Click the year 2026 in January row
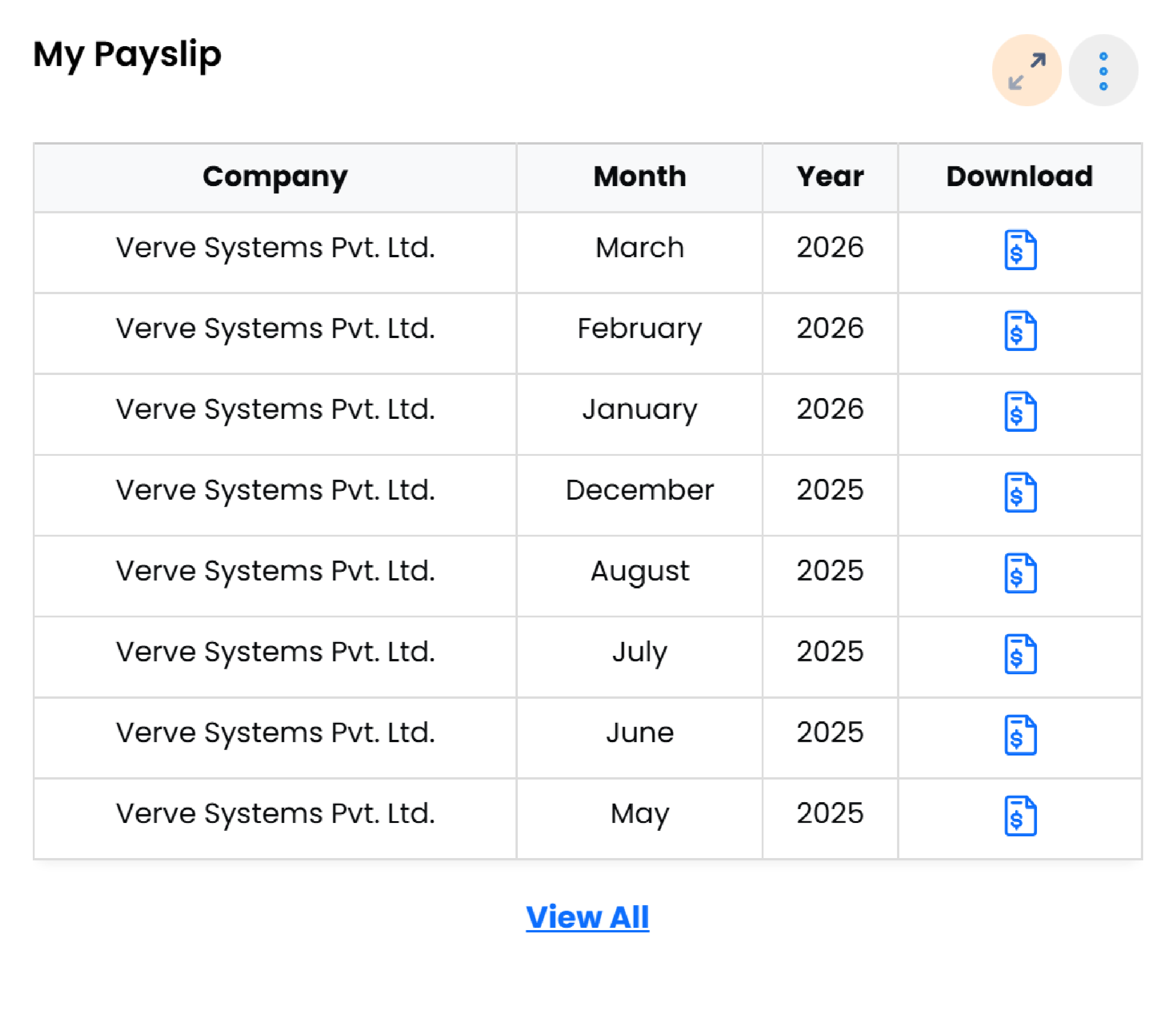The image size is (1176, 1028). pyautogui.click(x=830, y=410)
